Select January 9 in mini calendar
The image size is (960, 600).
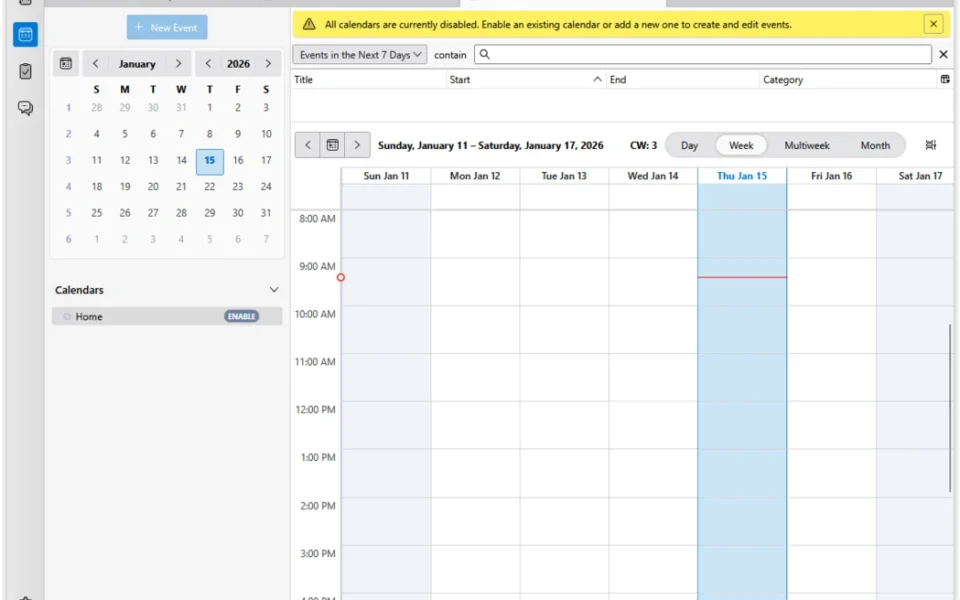(238, 134)
